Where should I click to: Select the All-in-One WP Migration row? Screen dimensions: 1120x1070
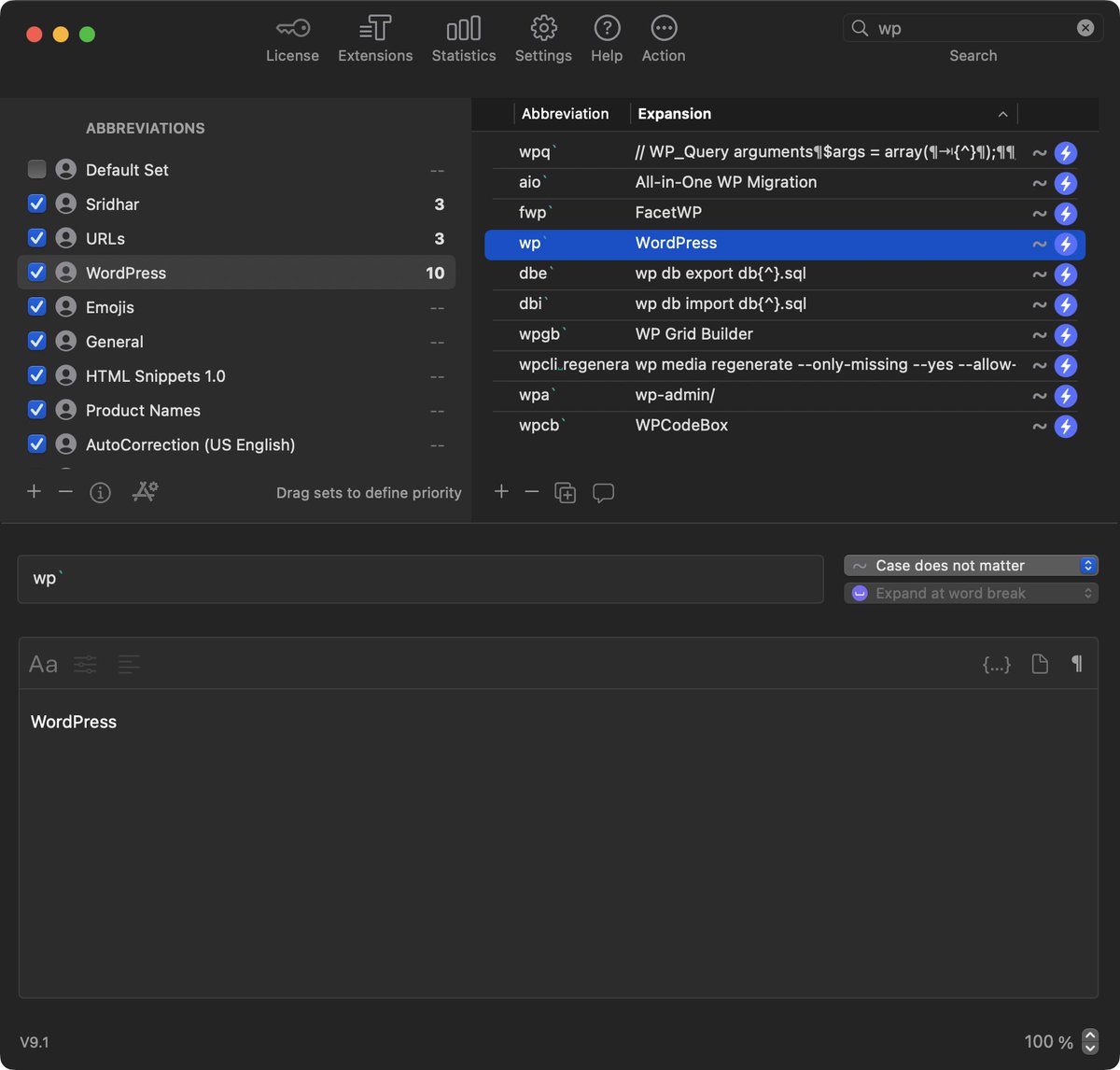[x=785, y=182]
